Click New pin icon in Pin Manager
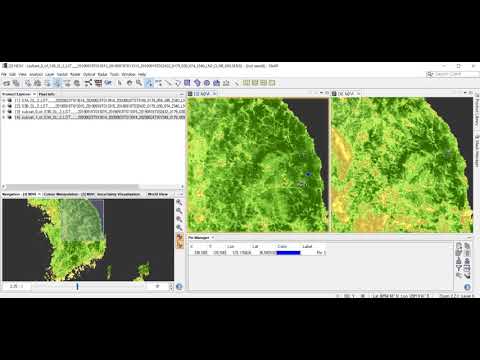Screen dimensions: 480x360 pos(459,246)
